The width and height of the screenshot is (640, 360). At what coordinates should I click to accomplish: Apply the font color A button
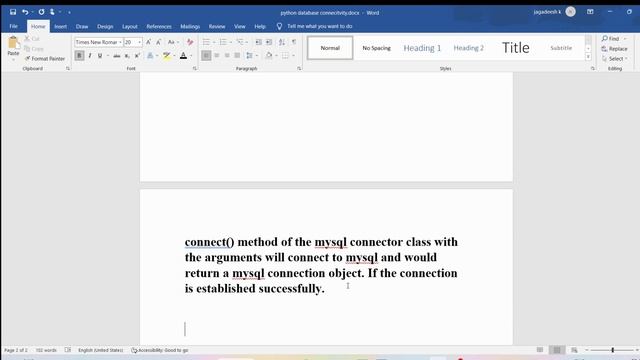click(183, 56)
